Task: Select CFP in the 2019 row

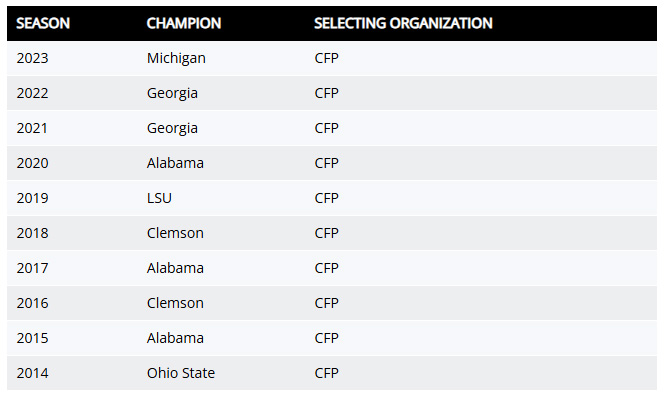Action: click(x=327, y=198)
